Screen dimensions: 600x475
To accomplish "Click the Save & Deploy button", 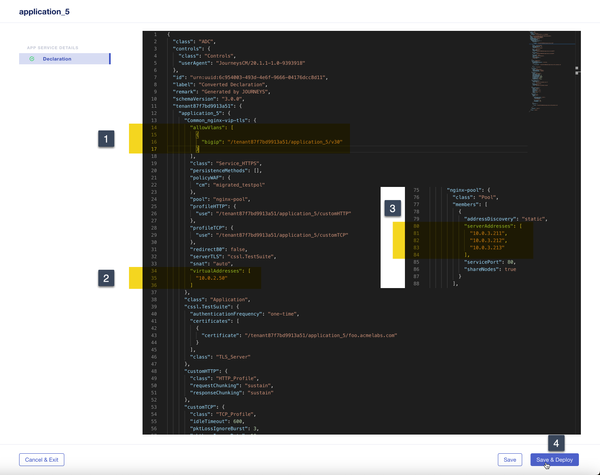I will click(x=554, y=459).
